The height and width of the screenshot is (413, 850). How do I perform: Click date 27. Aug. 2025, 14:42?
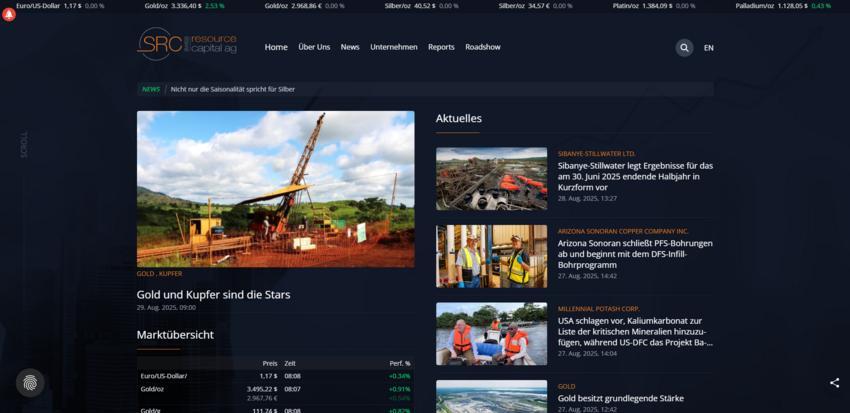tap(587, 276)
